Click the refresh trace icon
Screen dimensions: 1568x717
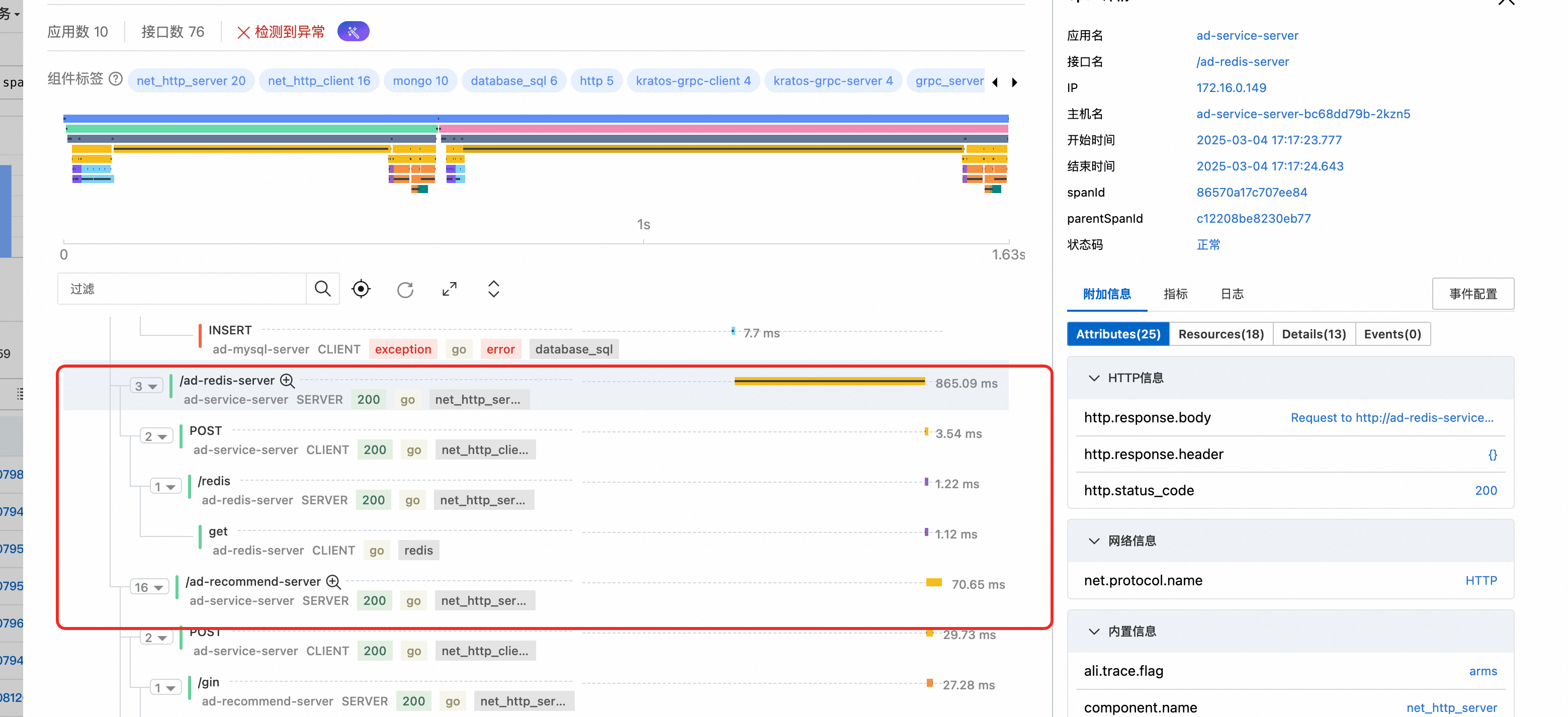[405, 290]
